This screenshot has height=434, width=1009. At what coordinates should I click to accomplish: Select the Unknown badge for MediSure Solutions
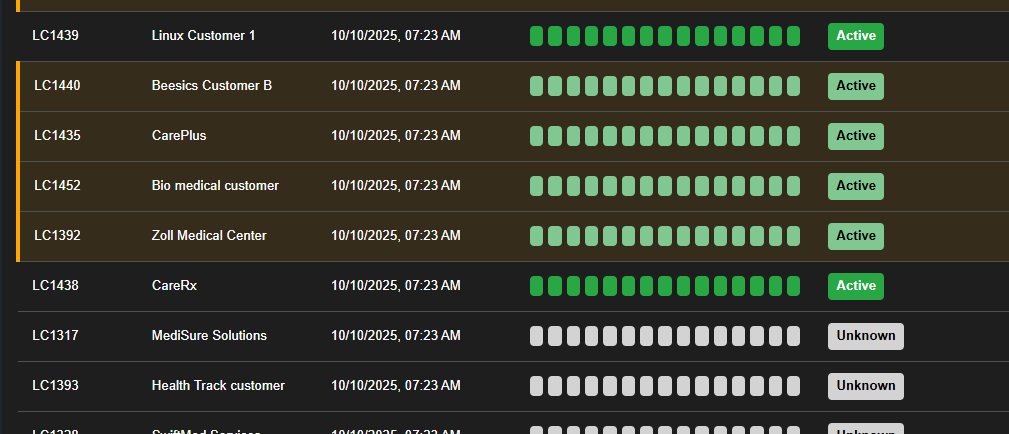[x=865, y=336]
